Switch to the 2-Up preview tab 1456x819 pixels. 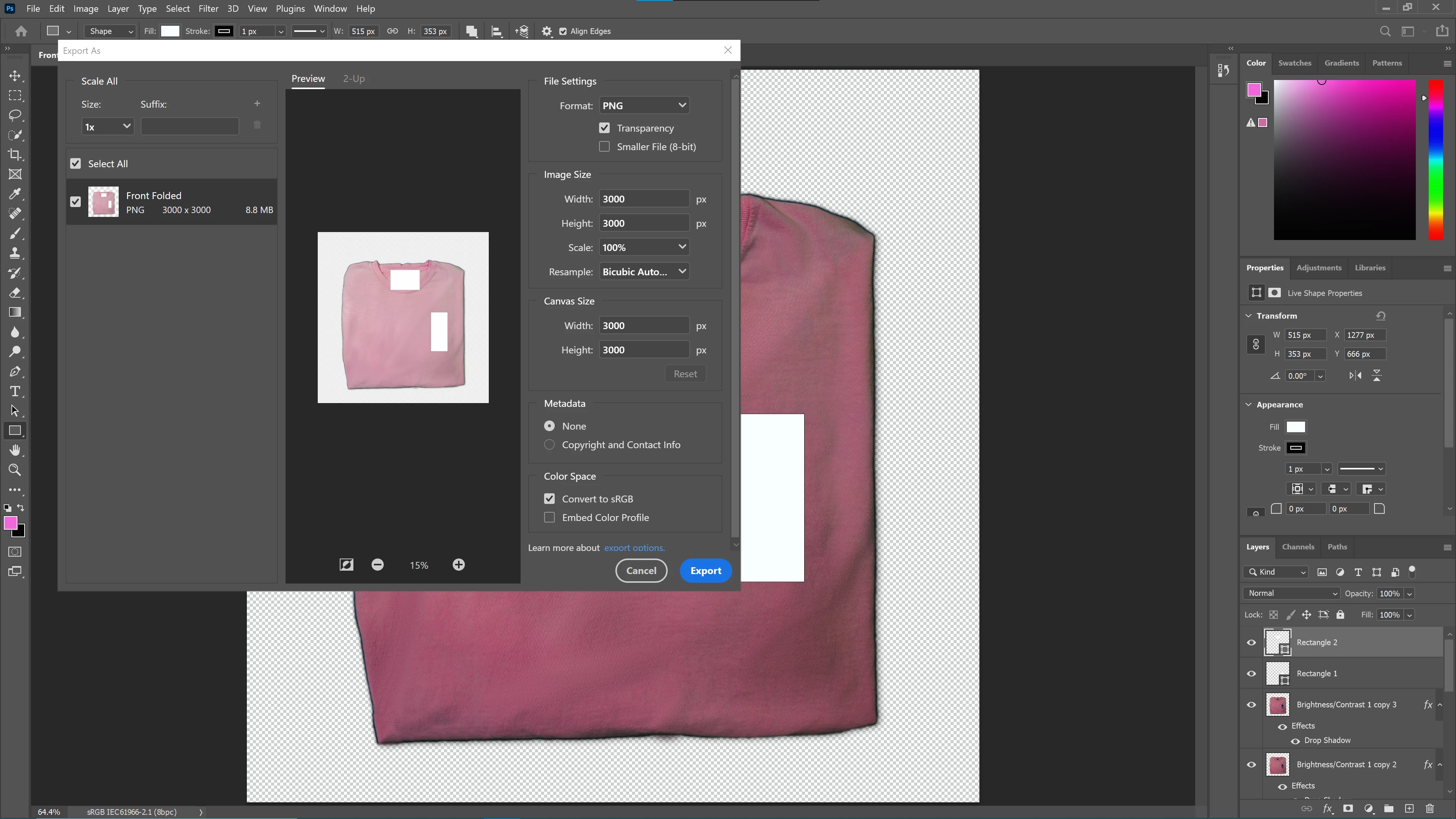[354, 78]
